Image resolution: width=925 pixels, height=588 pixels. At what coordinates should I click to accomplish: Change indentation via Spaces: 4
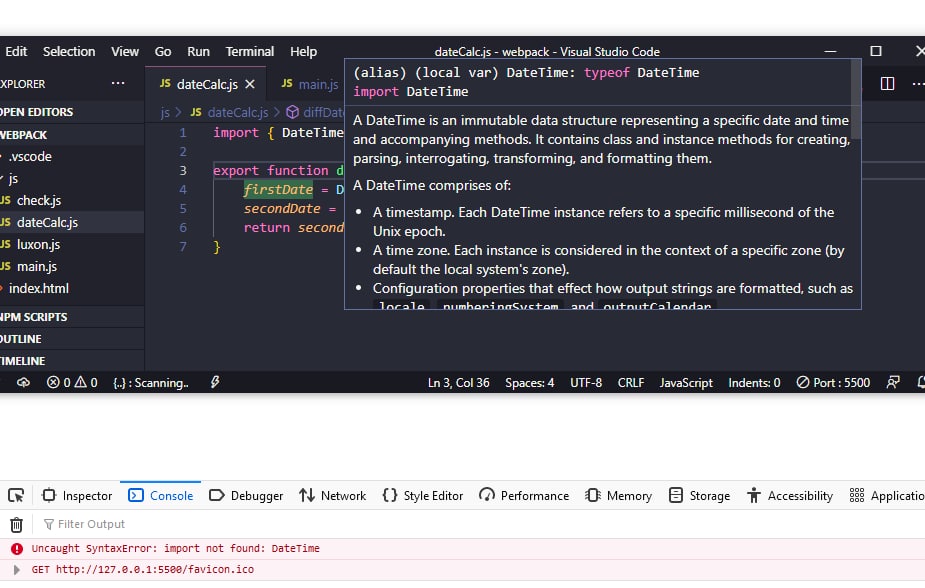click(x=529, y=383)
